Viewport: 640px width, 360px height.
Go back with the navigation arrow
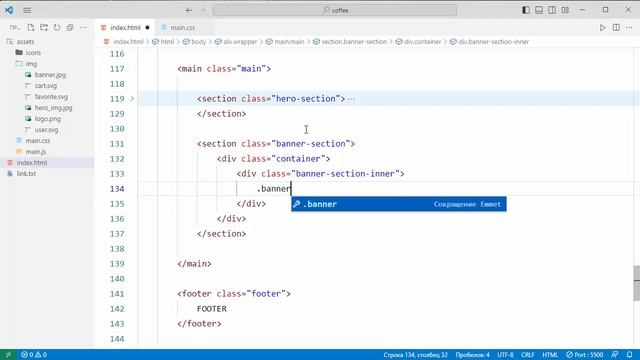pos(189,10)
